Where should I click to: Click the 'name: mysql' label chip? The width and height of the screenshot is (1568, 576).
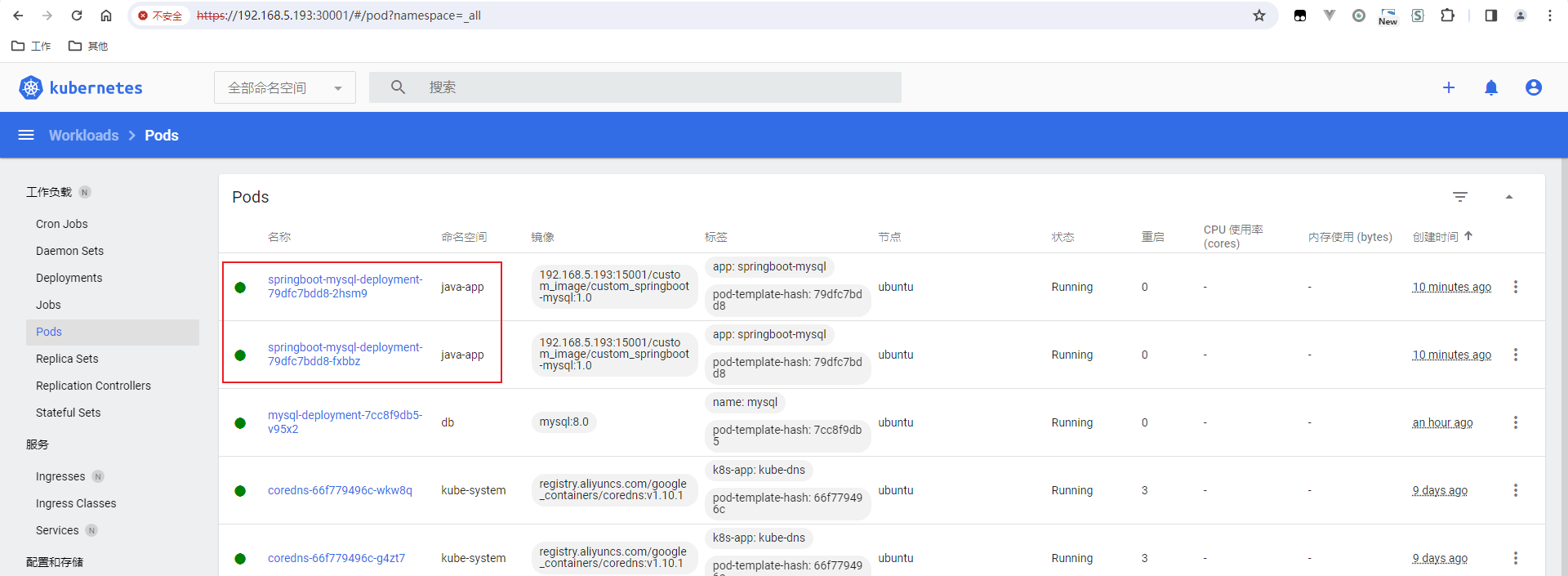point(745,402)
